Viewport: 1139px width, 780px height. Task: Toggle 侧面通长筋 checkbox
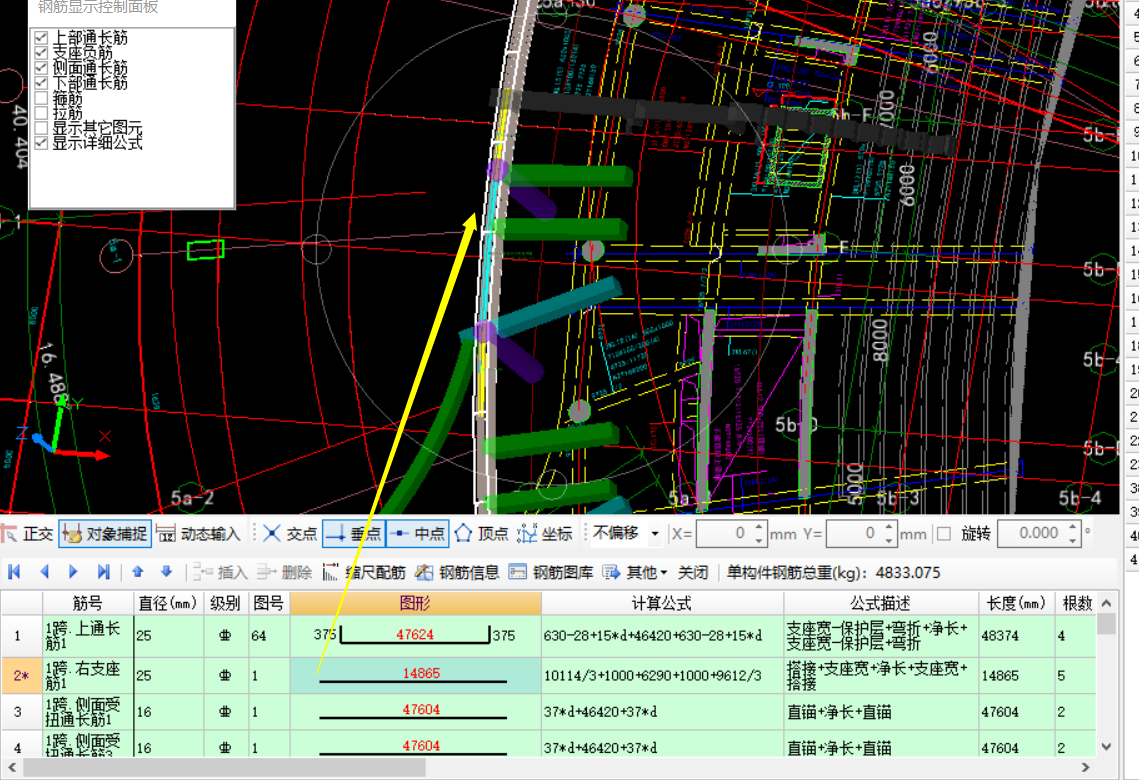point(41,68)
